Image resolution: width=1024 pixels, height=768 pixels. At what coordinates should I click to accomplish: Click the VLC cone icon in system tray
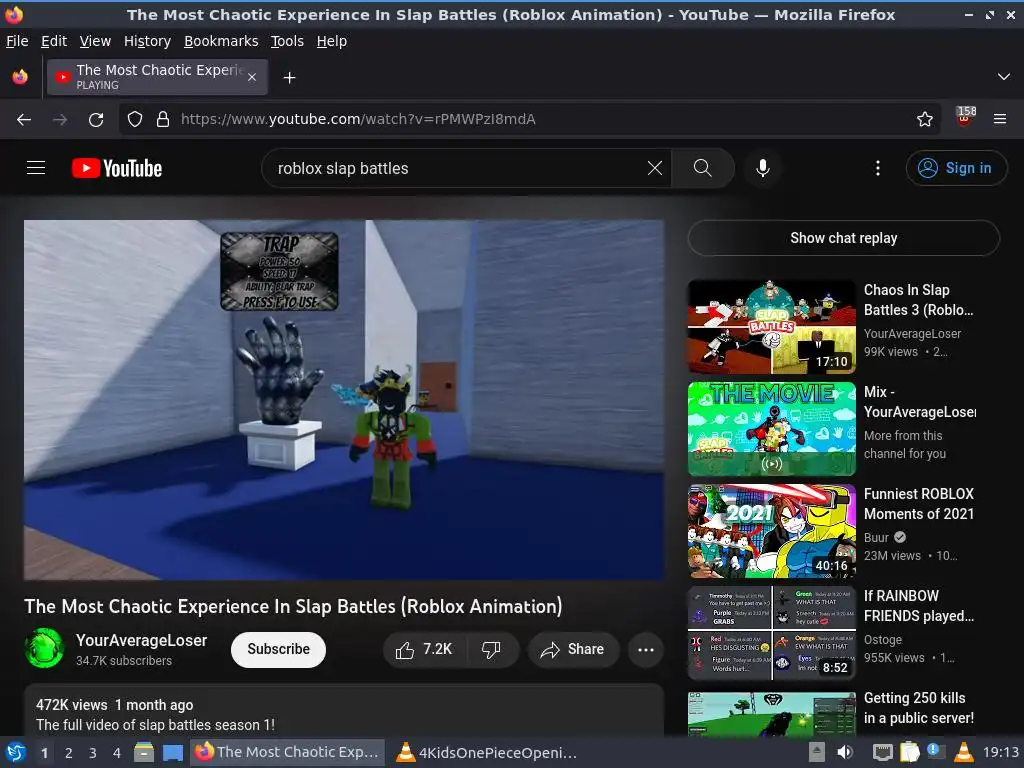coord(964,752)
